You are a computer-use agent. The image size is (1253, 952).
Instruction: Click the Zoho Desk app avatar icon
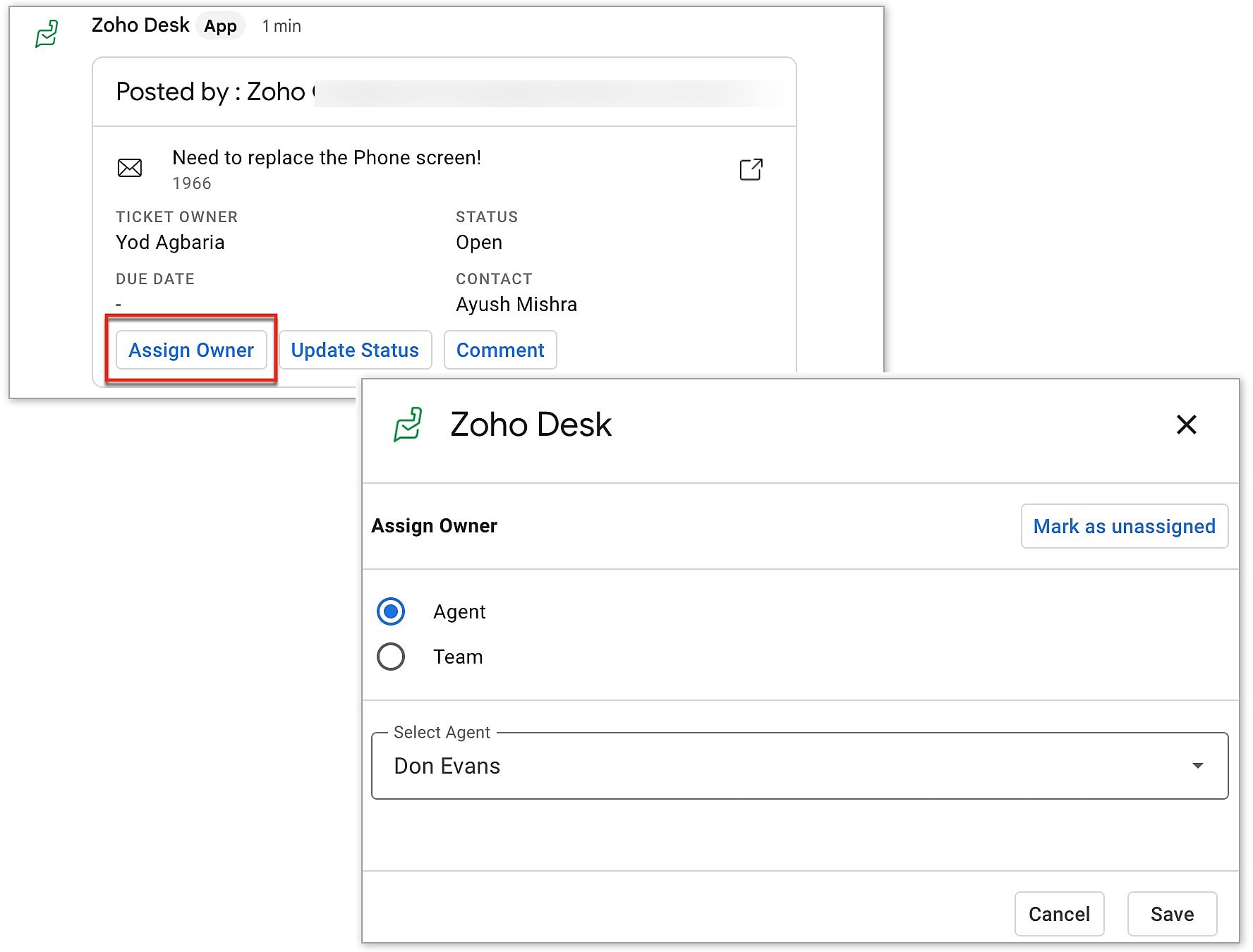pyautogui.click(x=47, y=33)
